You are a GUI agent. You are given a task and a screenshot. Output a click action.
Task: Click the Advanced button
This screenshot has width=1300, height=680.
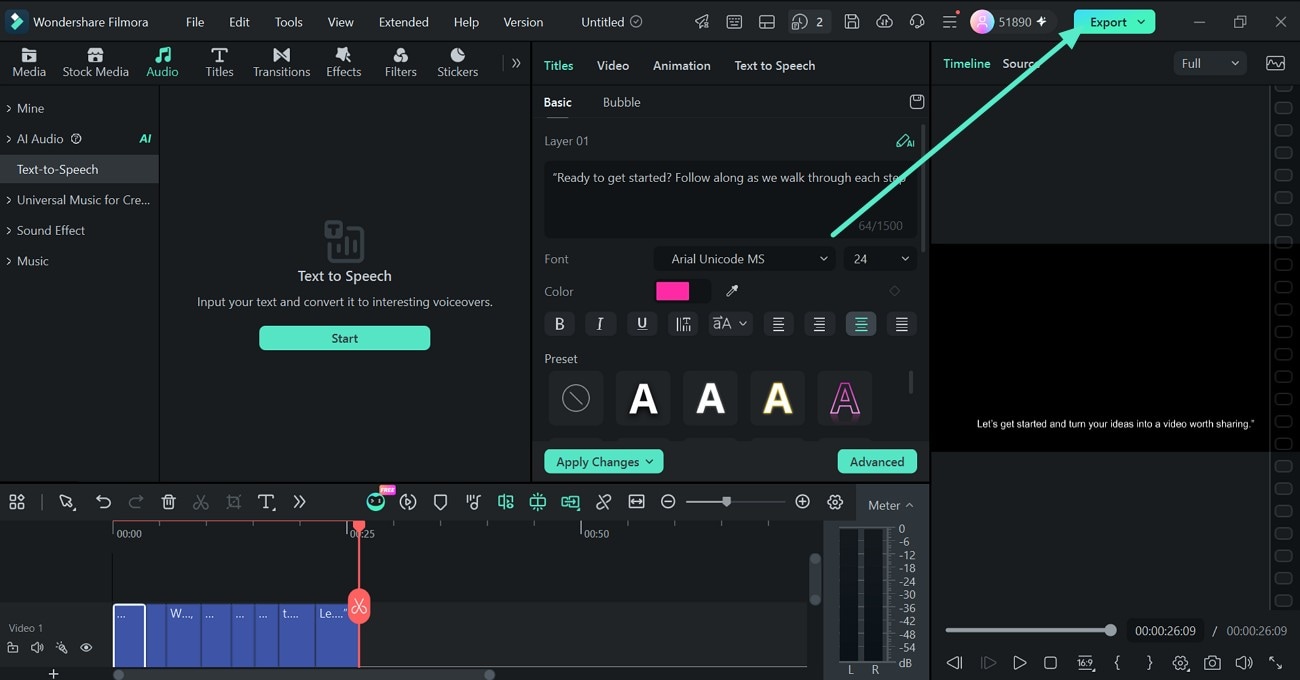[877, 462]
